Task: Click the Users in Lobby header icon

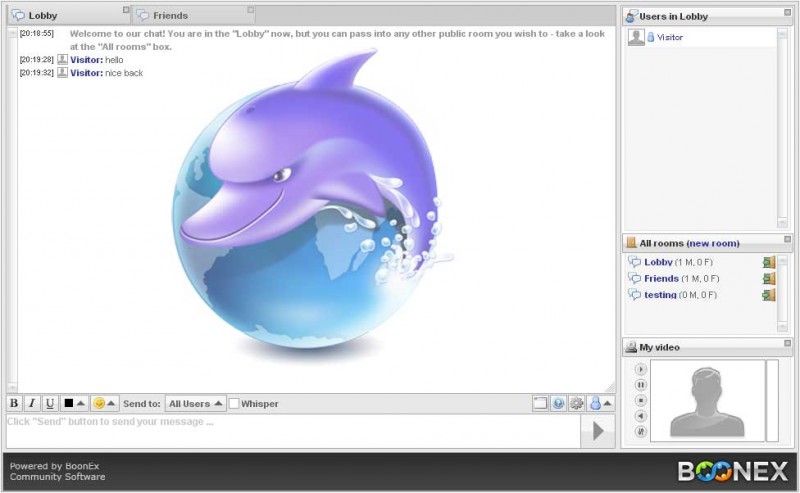Action: point(632,16)
